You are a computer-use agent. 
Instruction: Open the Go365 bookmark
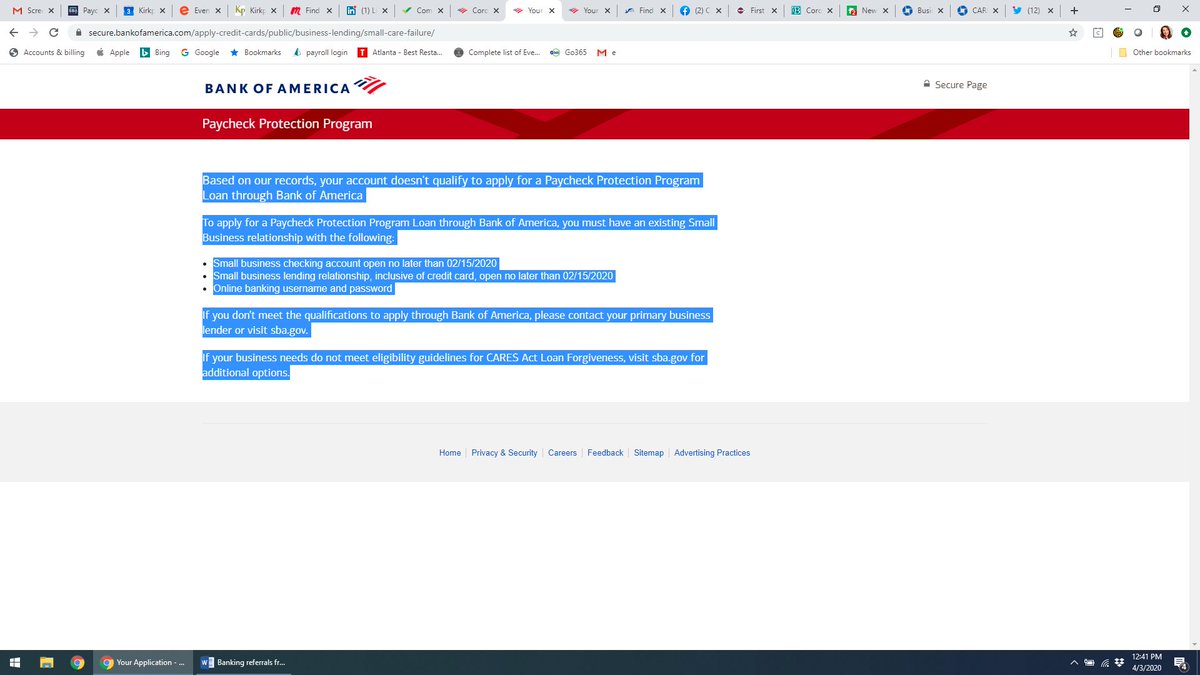[x=568, y=52]
